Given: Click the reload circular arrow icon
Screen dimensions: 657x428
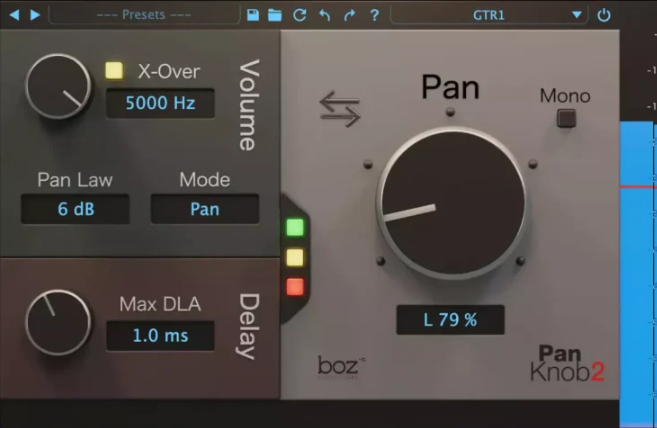Looking at the screenshot, I should pos(300,15).
